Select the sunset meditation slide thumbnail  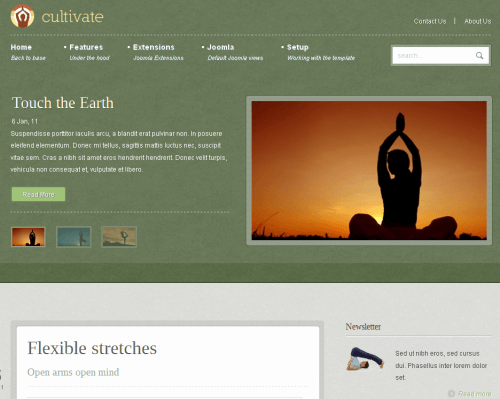point(28,237)
